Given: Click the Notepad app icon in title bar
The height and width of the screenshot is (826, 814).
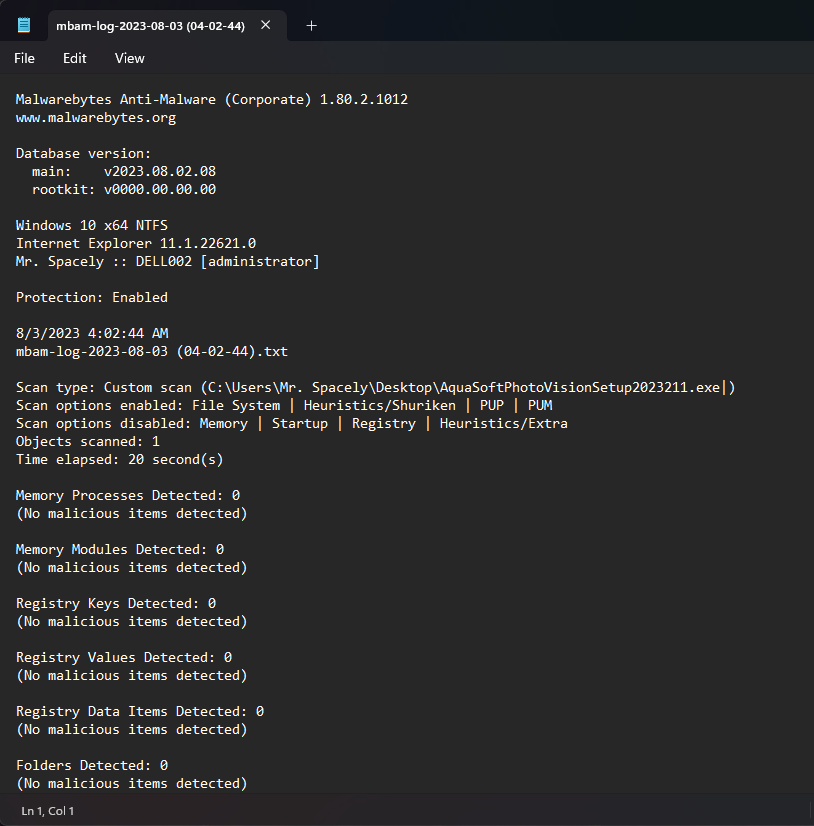Looking at the screenshot, I should click(24, 25).
